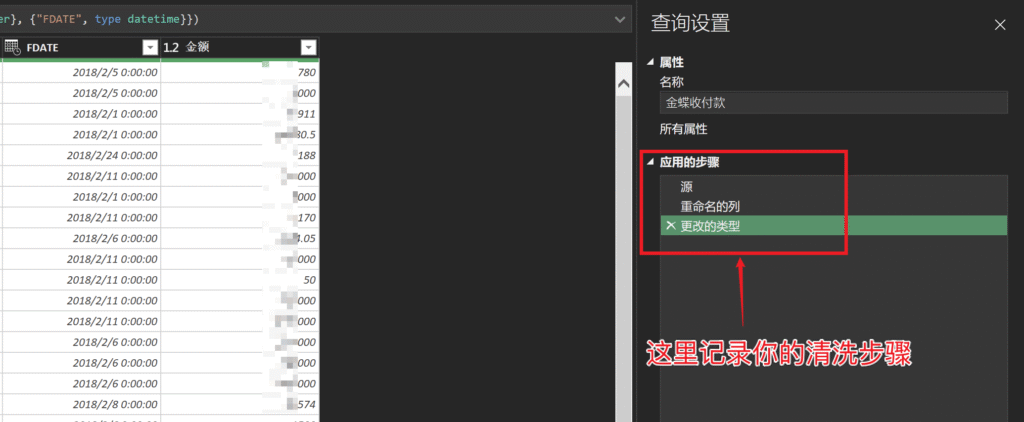Select the 更改的类型 step
This screenshot has width=1024, height=422.
pyautogui.click(x=833, y=226)
